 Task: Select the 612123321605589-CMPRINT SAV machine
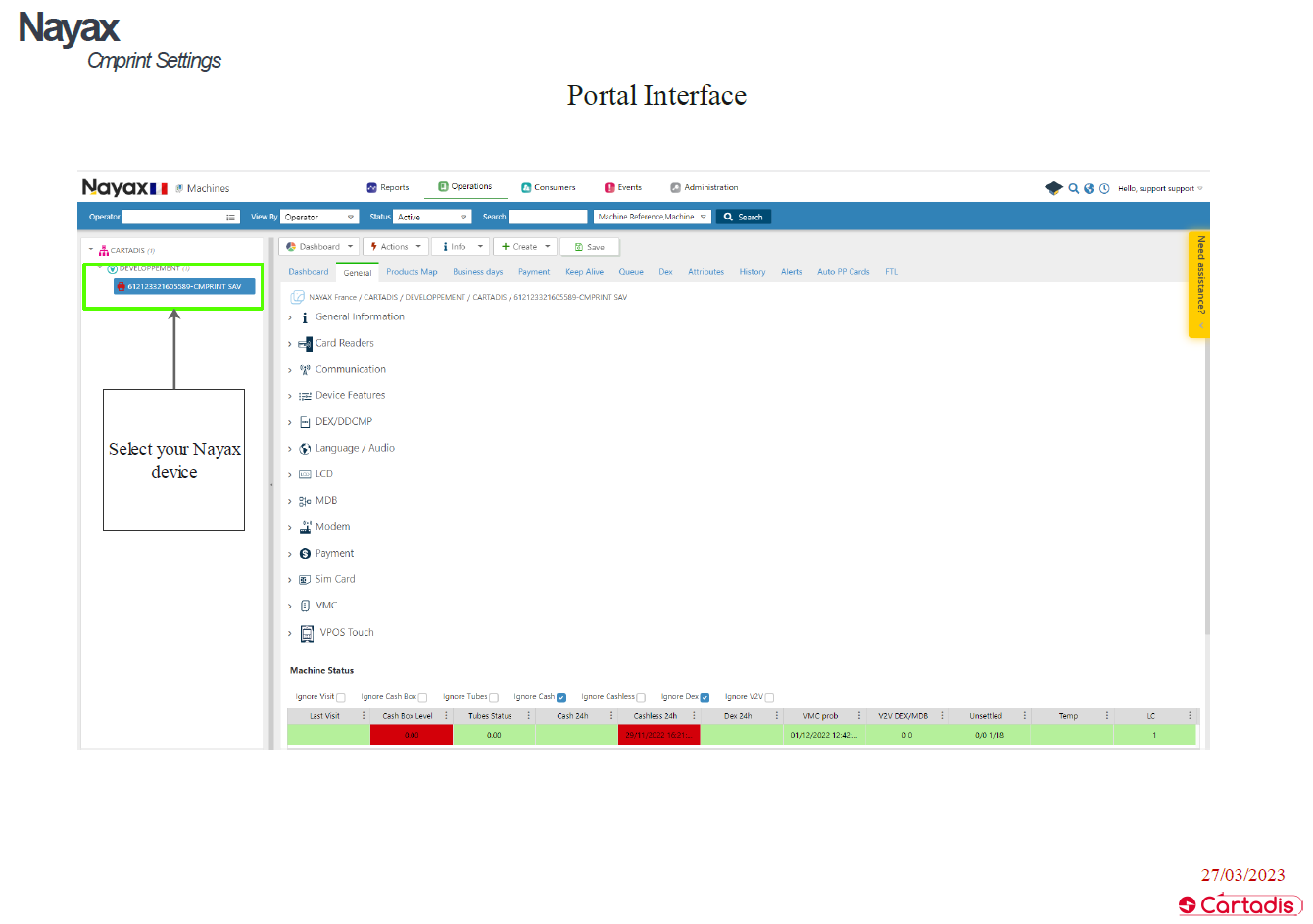pos(184,287)
